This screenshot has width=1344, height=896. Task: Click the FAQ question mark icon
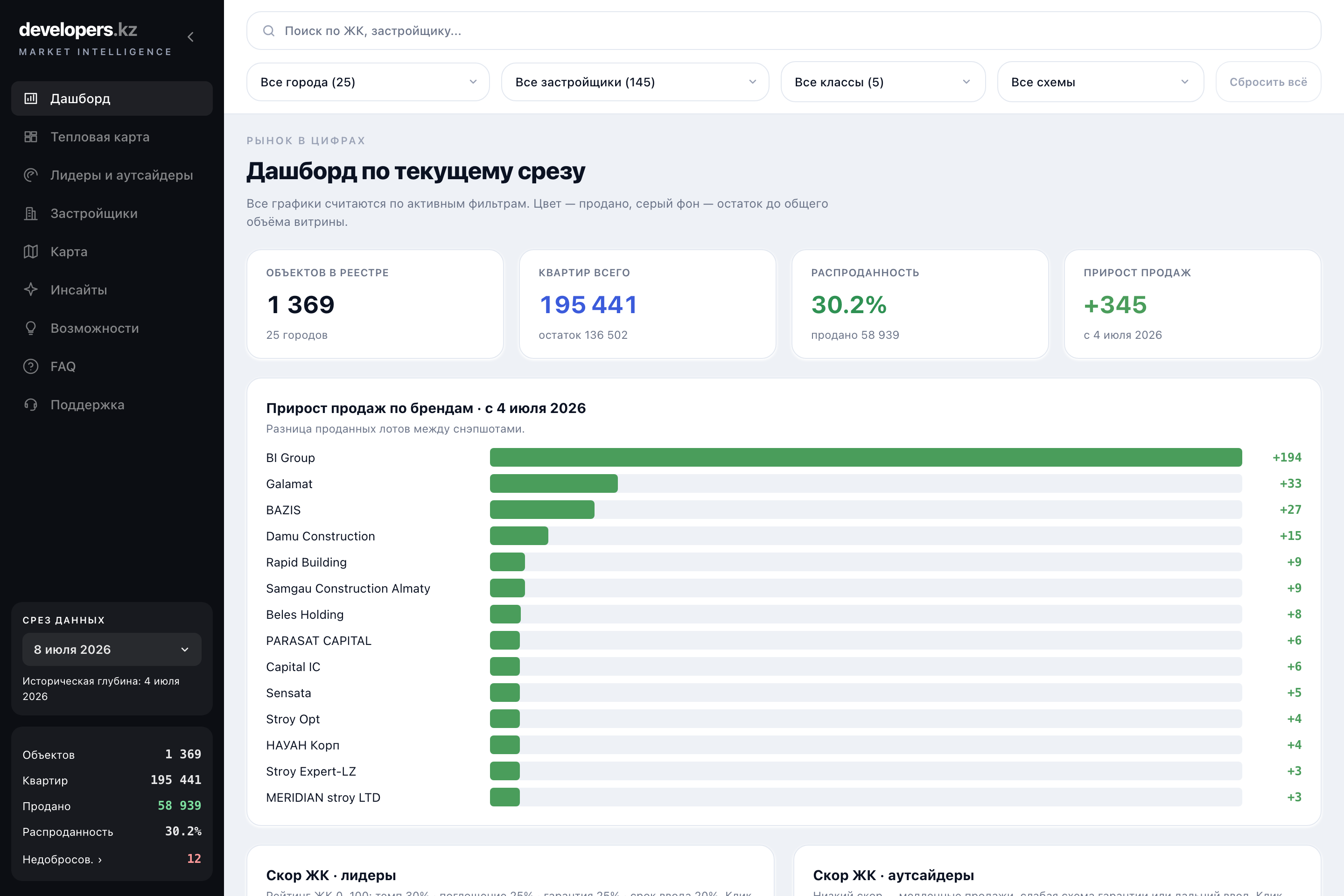[x=31, y=366]
